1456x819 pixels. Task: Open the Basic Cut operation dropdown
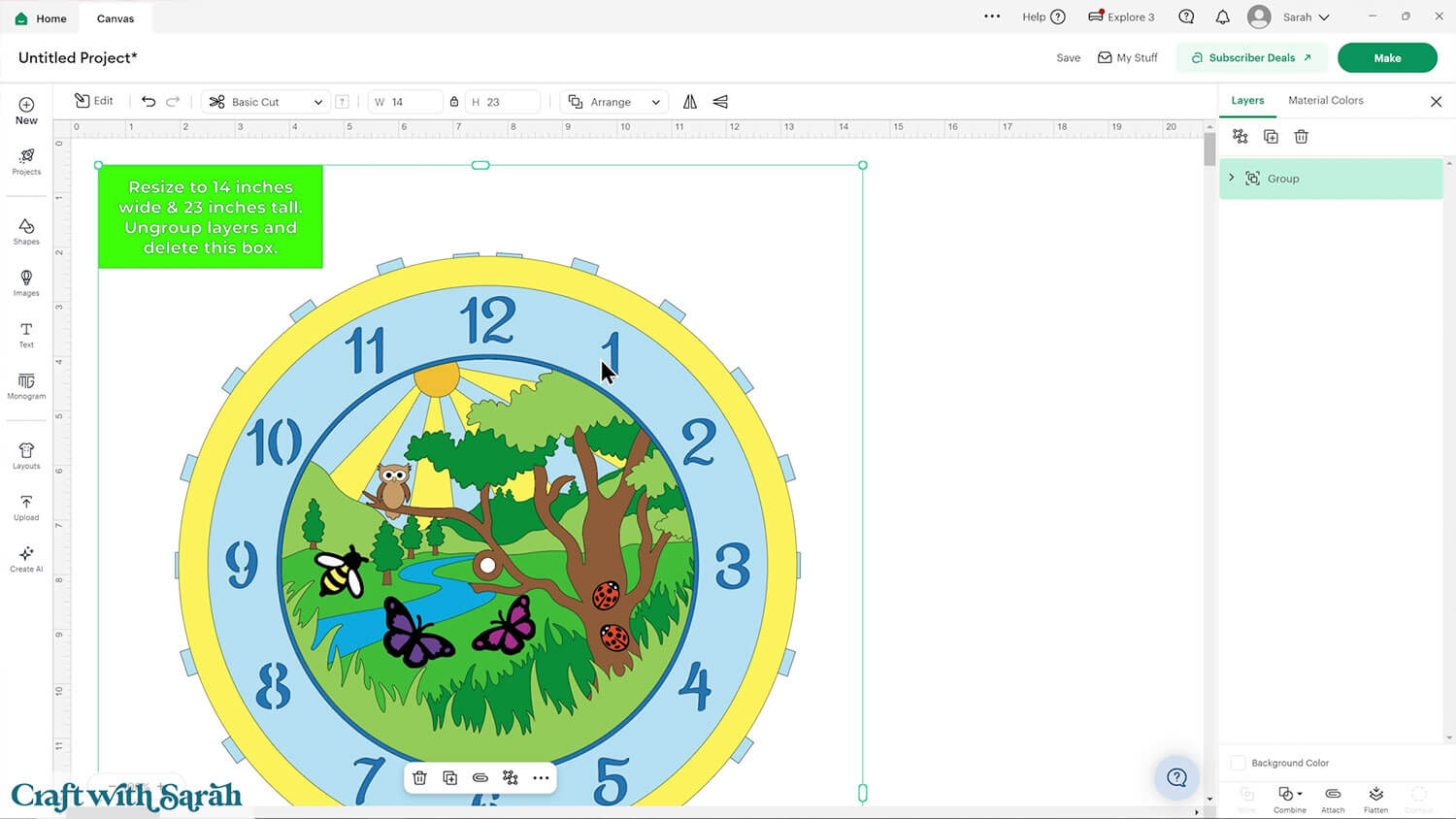tap(266, 102)
